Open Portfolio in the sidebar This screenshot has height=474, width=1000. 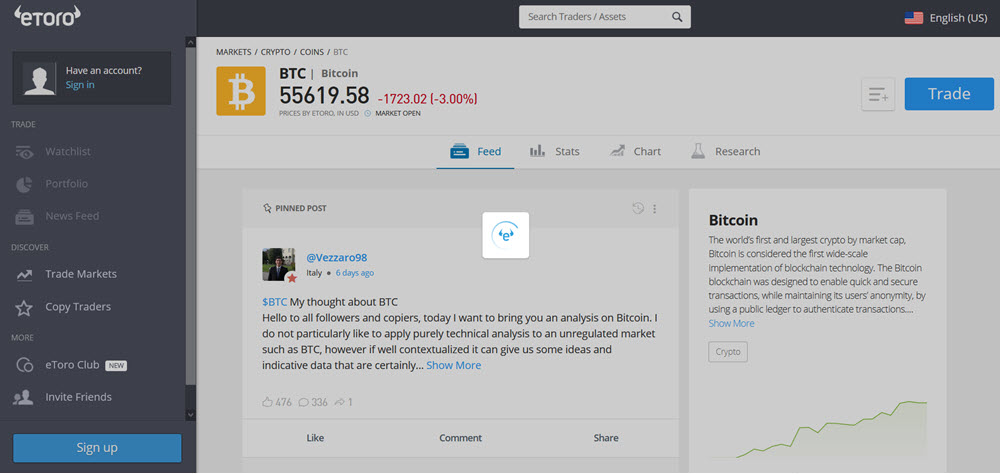pos(66,184)
